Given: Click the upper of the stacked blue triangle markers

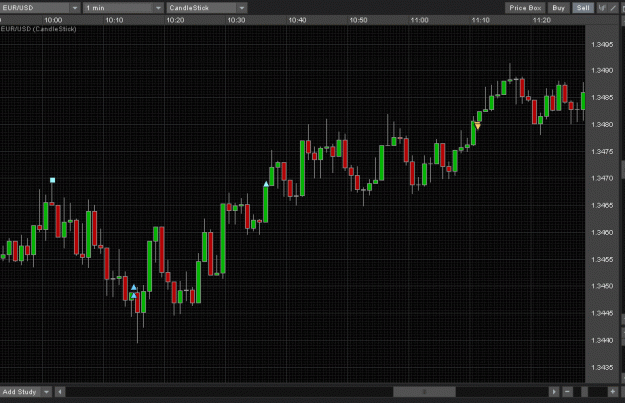Looking at the screenshot, I should click(x=134, y=287).
